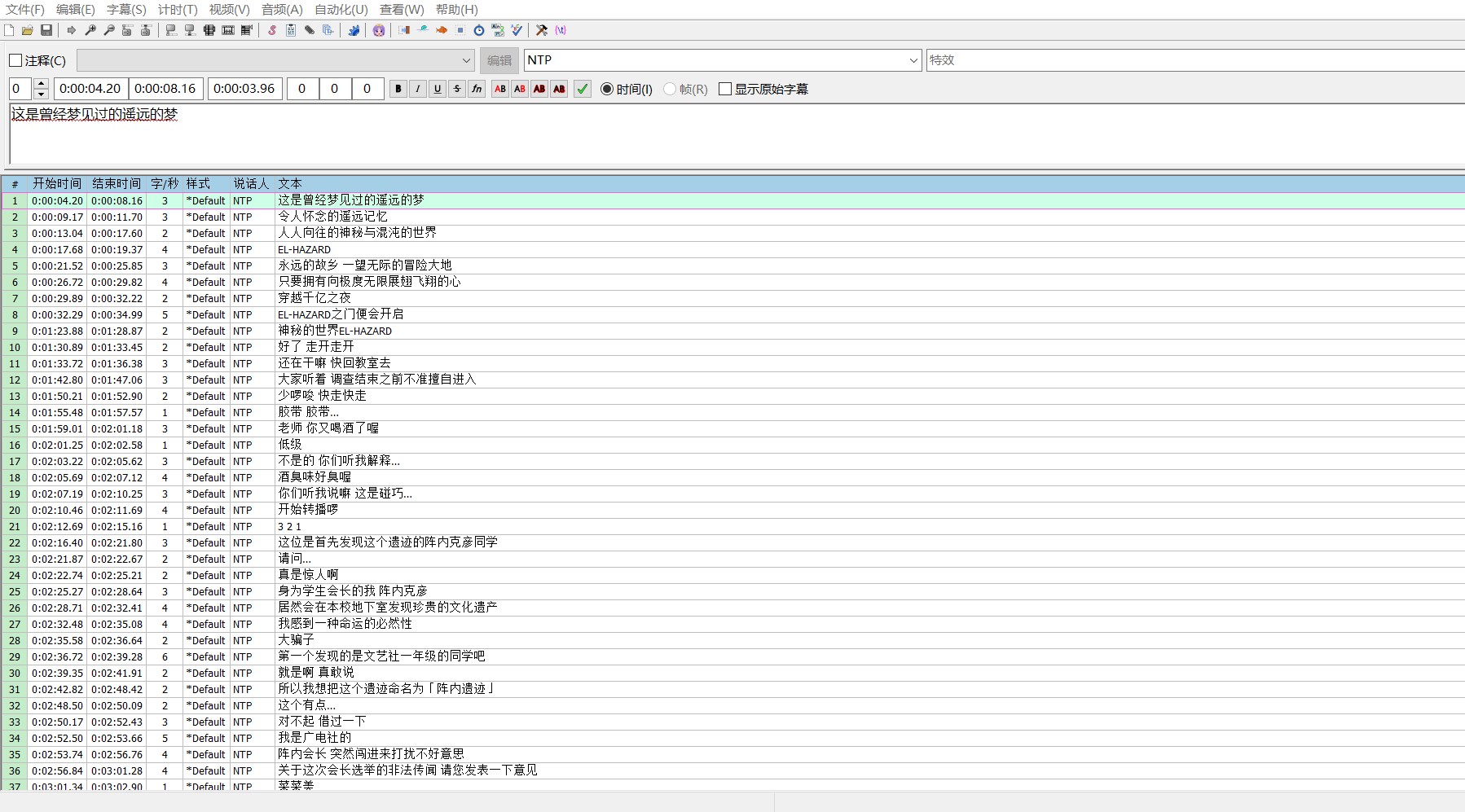Commit changes with green checkmark button

(583, 89)
